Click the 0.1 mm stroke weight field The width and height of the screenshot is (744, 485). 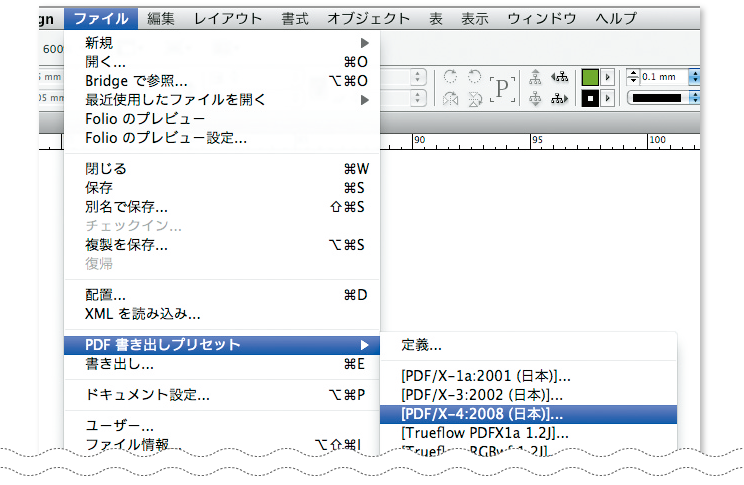pos(664,77)
